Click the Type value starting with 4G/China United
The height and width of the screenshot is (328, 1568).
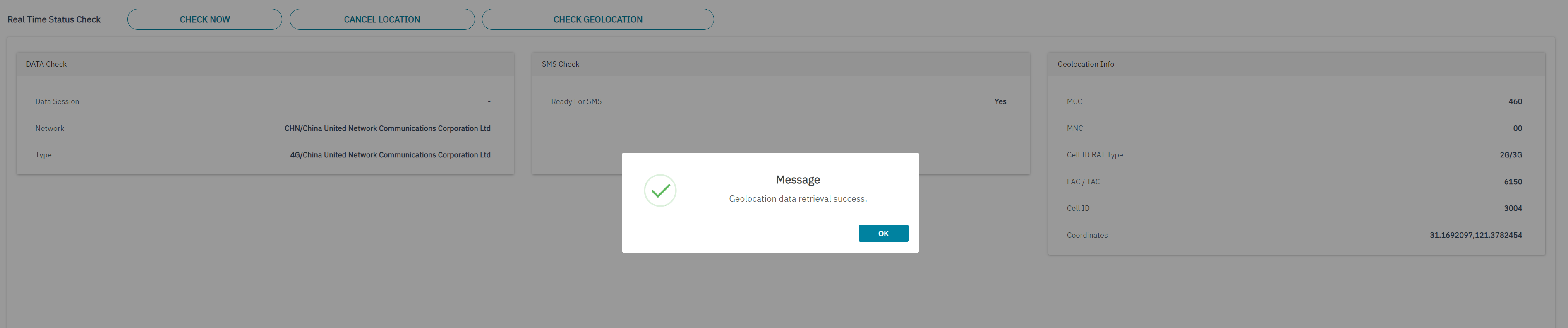[390, 155]
